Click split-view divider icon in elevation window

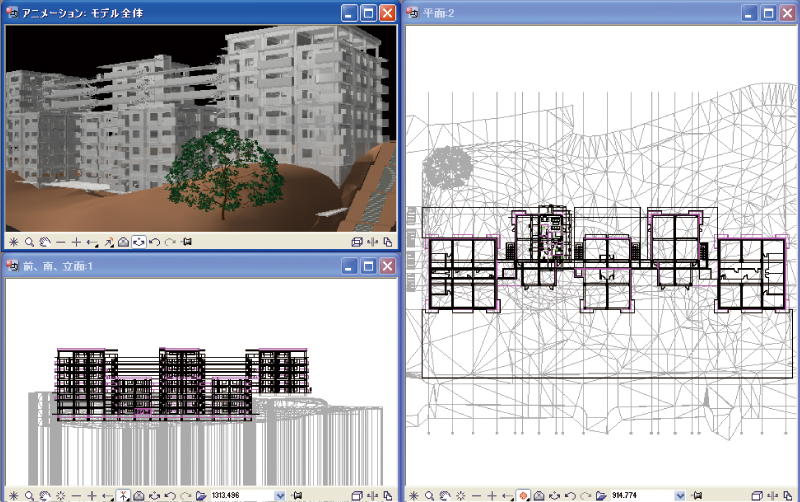(372, 495)
